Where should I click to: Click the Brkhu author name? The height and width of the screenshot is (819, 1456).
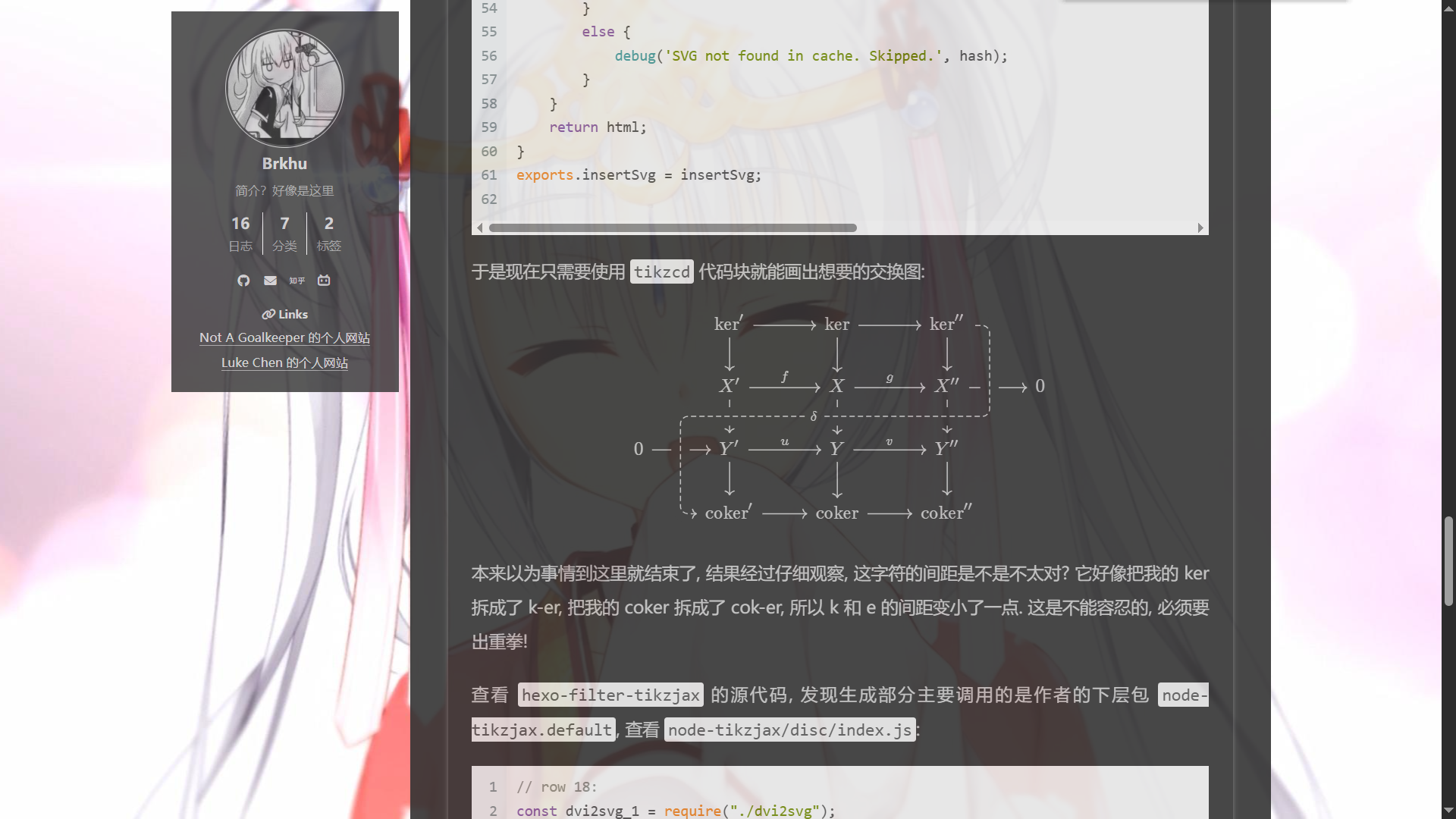(284, 164)
